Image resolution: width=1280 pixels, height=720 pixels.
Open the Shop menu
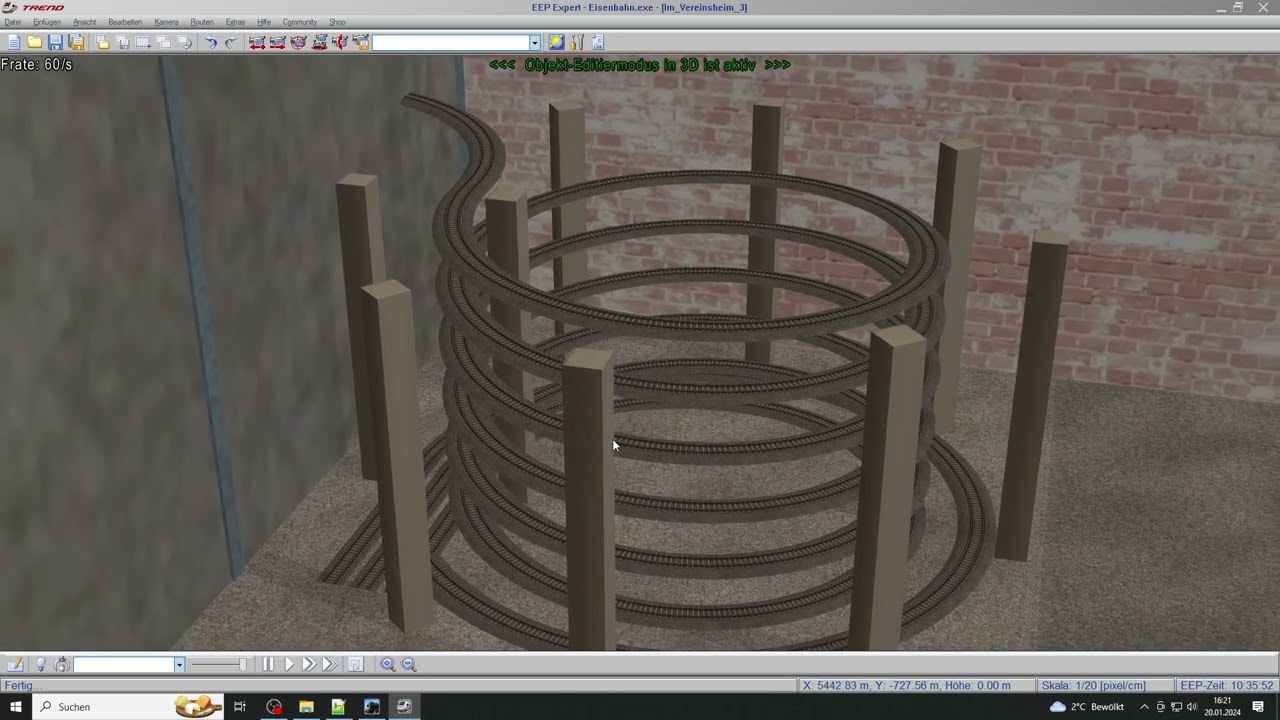coord(338,22)
